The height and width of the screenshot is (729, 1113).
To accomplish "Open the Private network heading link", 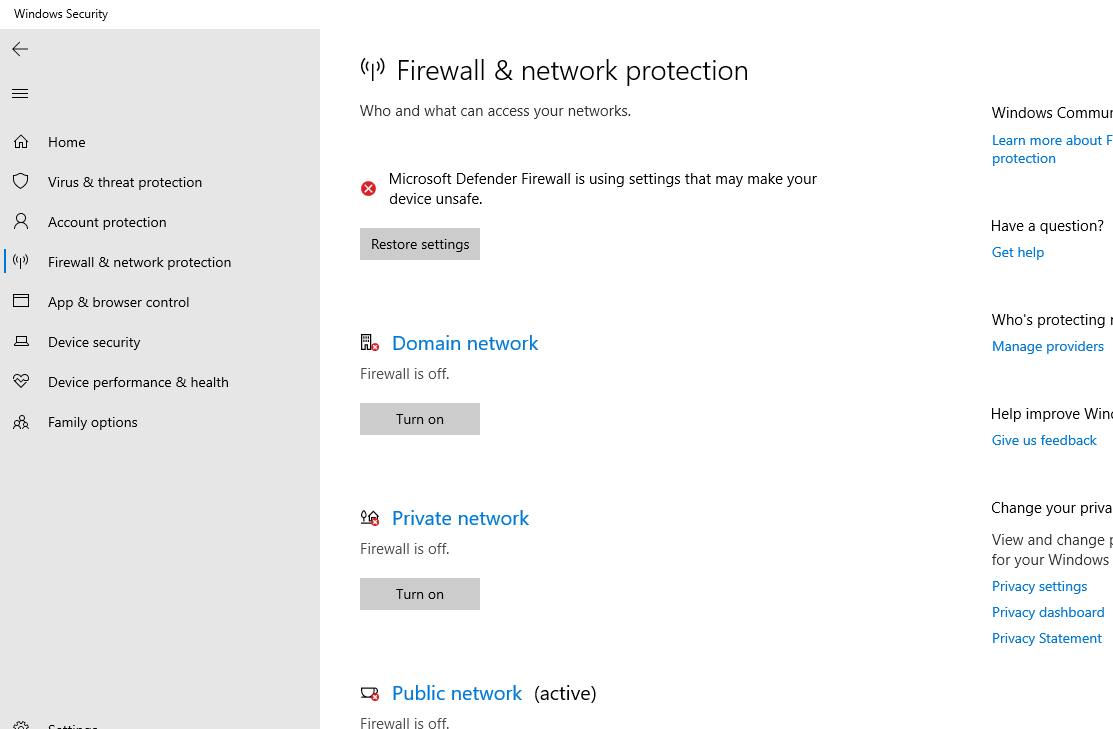I will (x=460, y=518).
